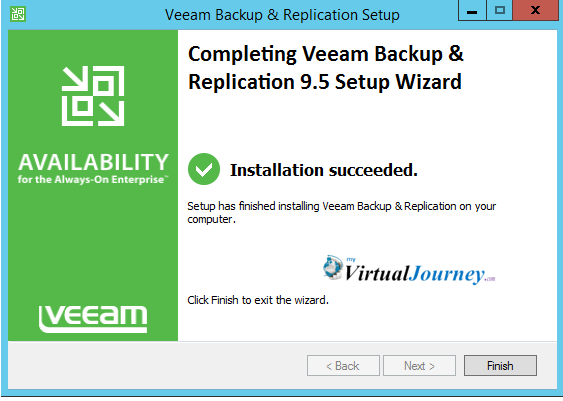
Task: Click the large white Veeam arrows logo
Action: pos(93,96)
